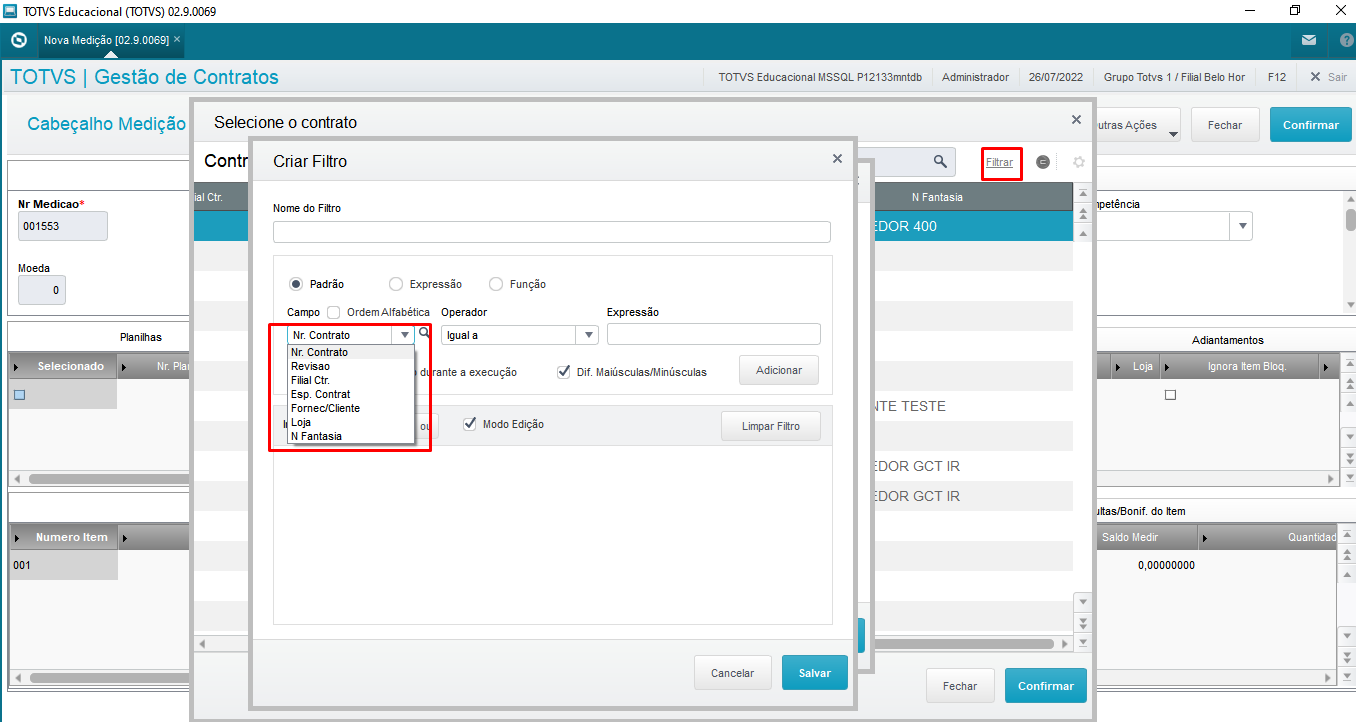Focus the Nome do Filtro input field

pos(551,232)
